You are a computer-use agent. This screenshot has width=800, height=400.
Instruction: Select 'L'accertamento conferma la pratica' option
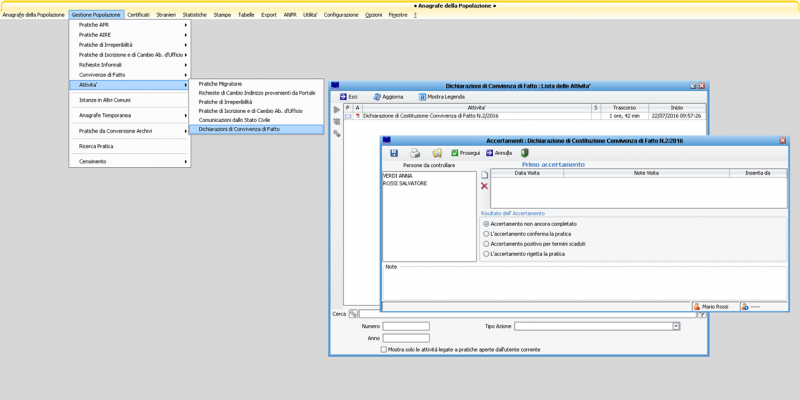487,234
